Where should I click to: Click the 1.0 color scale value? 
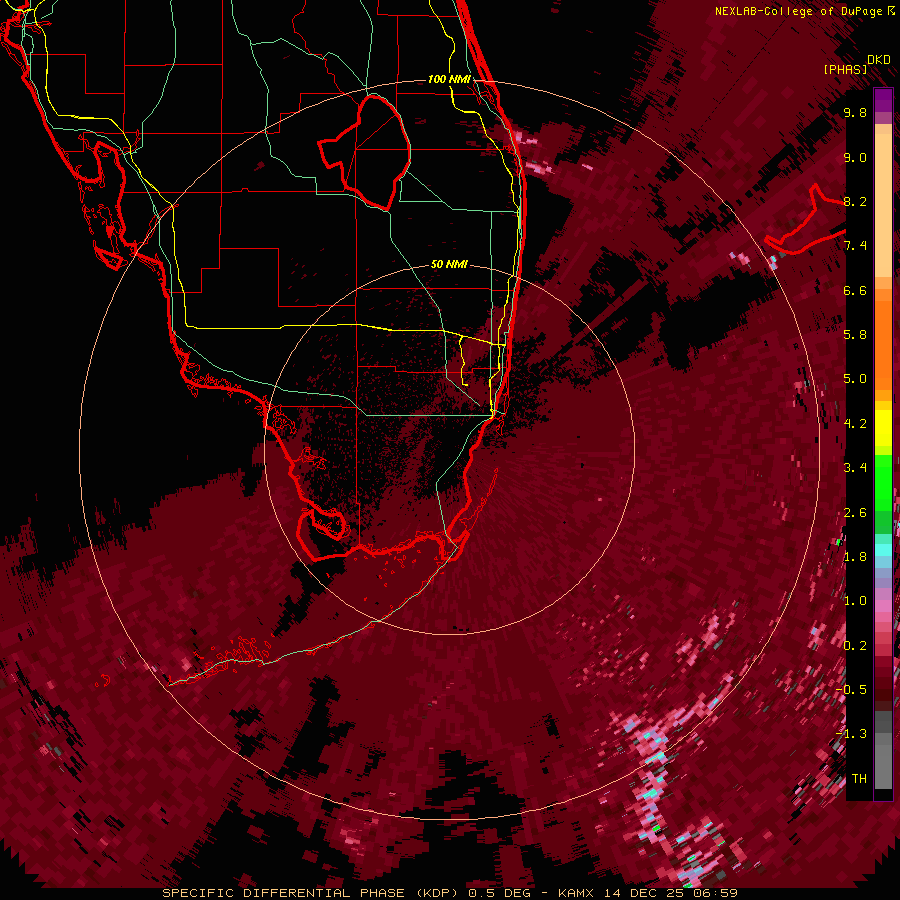coord(855,601)
